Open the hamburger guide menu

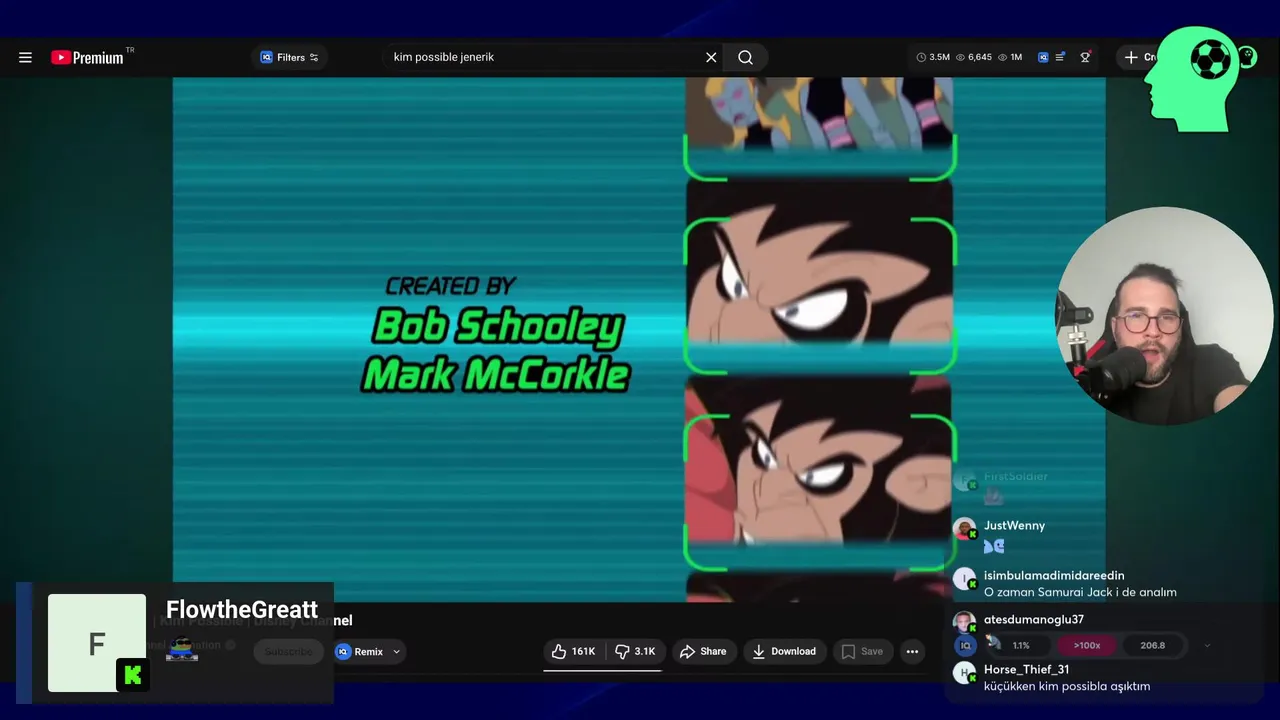(25, 57)
